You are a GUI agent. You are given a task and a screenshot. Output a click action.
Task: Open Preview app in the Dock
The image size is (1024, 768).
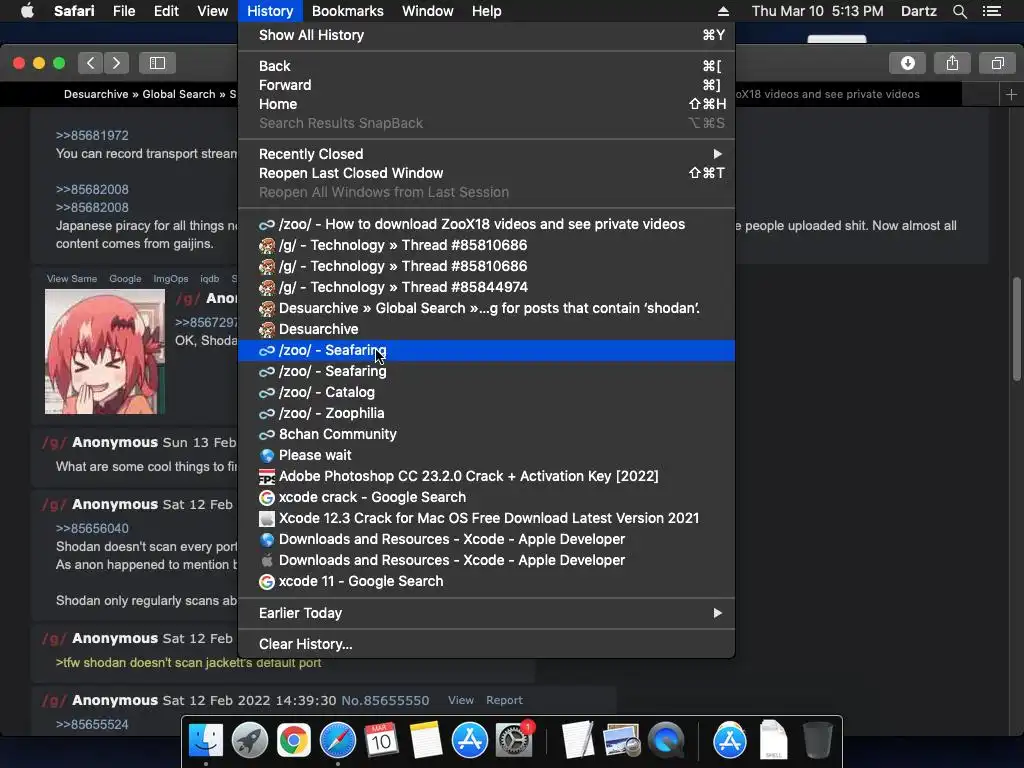pyautogui.click(x=621, y=741)
